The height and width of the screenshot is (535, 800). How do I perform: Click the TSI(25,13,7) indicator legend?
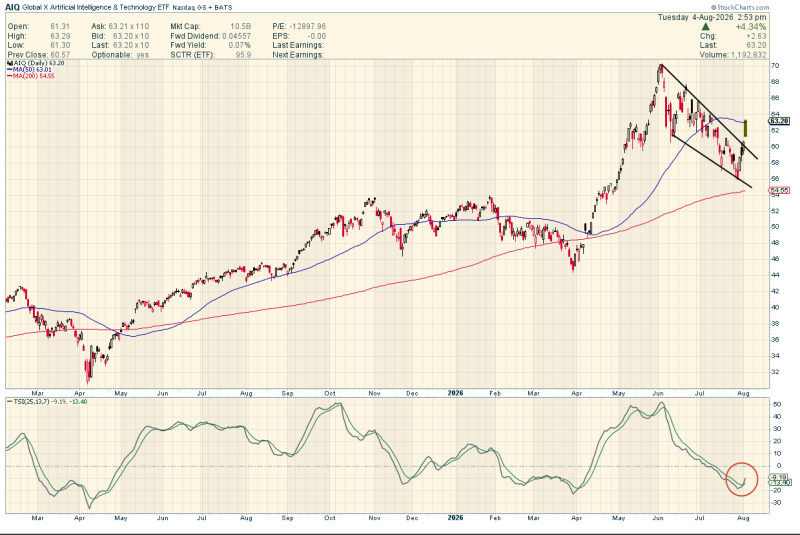[47, 402]
